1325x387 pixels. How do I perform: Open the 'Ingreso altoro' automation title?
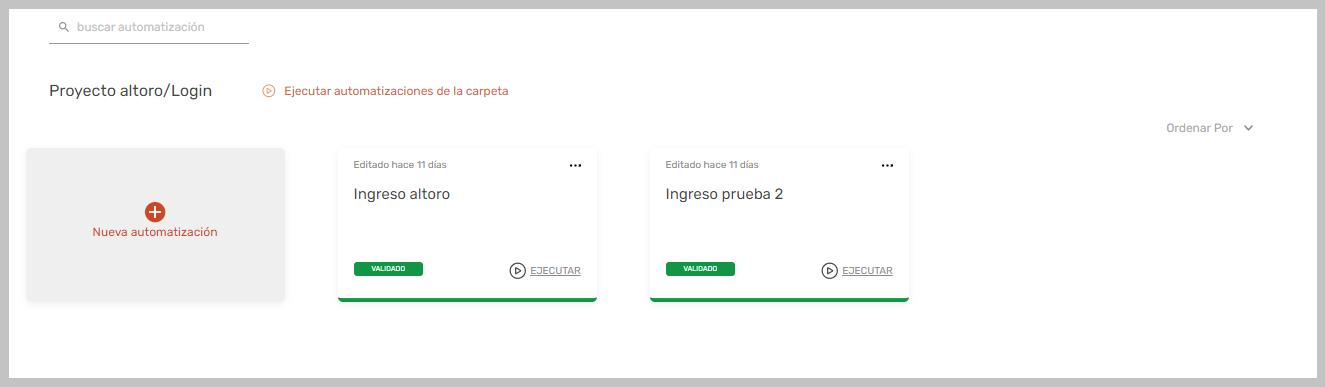pos(402,194)
